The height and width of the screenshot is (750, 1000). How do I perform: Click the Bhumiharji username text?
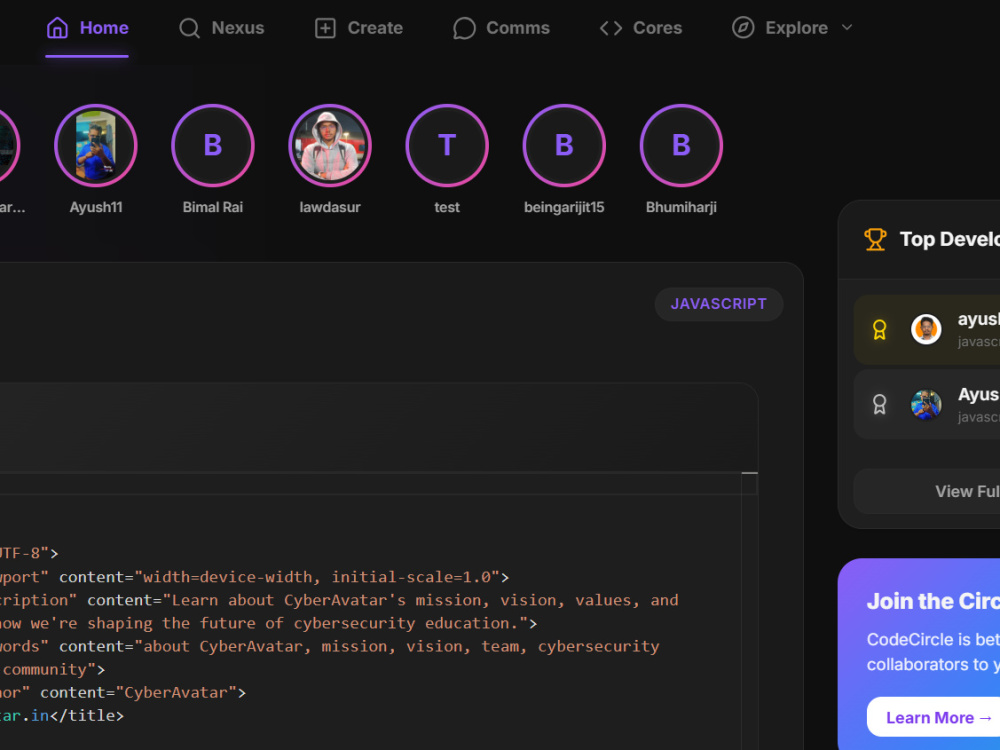(x=681, y=207)
